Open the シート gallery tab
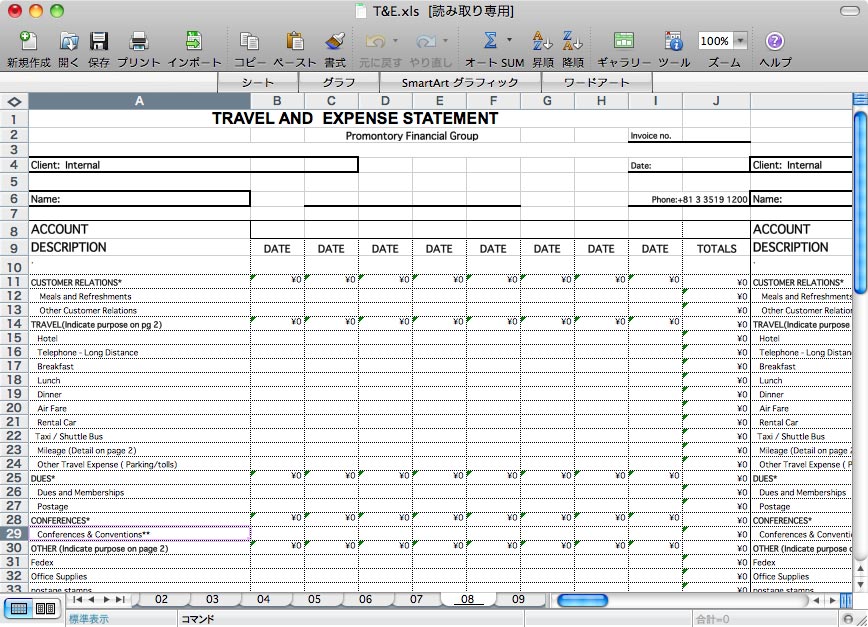 258,82
